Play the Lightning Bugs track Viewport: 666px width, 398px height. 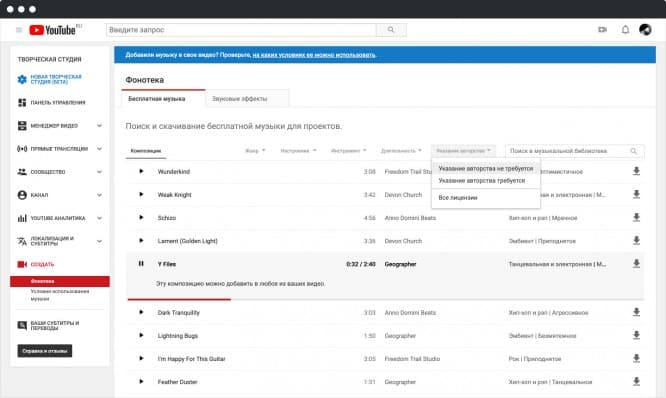[x=141, y=335]
